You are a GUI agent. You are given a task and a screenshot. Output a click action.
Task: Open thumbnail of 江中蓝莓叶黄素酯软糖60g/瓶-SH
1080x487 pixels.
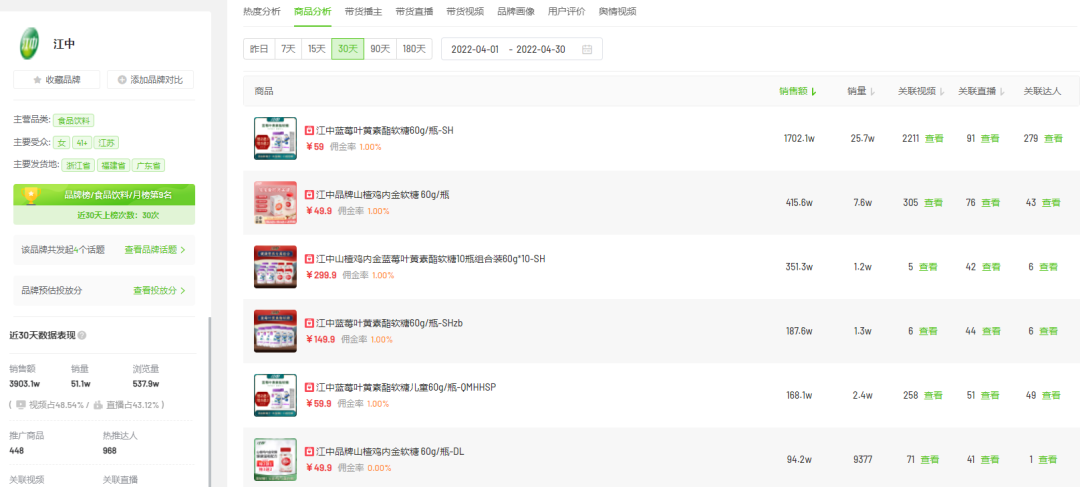[276, 138]
